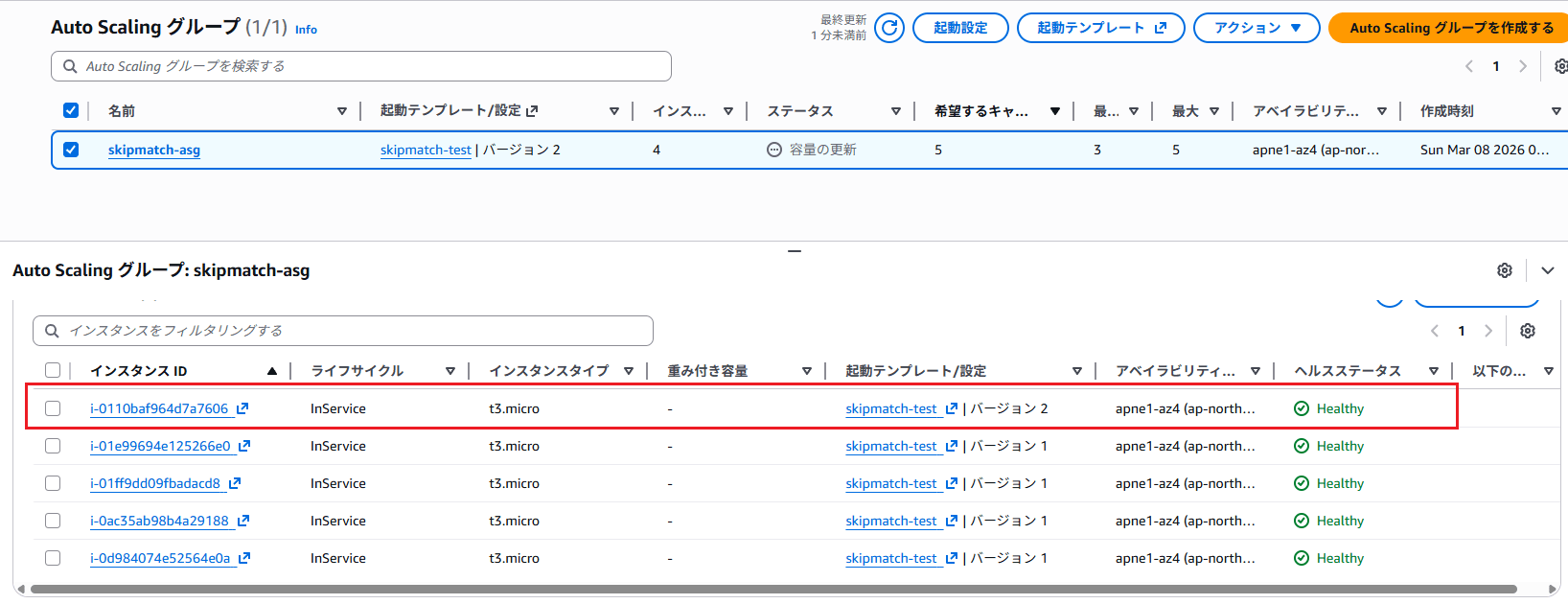1568x604 pixels.
Task: Sort by ヘルスステータス column header
Action: (x=1347, y=371)
